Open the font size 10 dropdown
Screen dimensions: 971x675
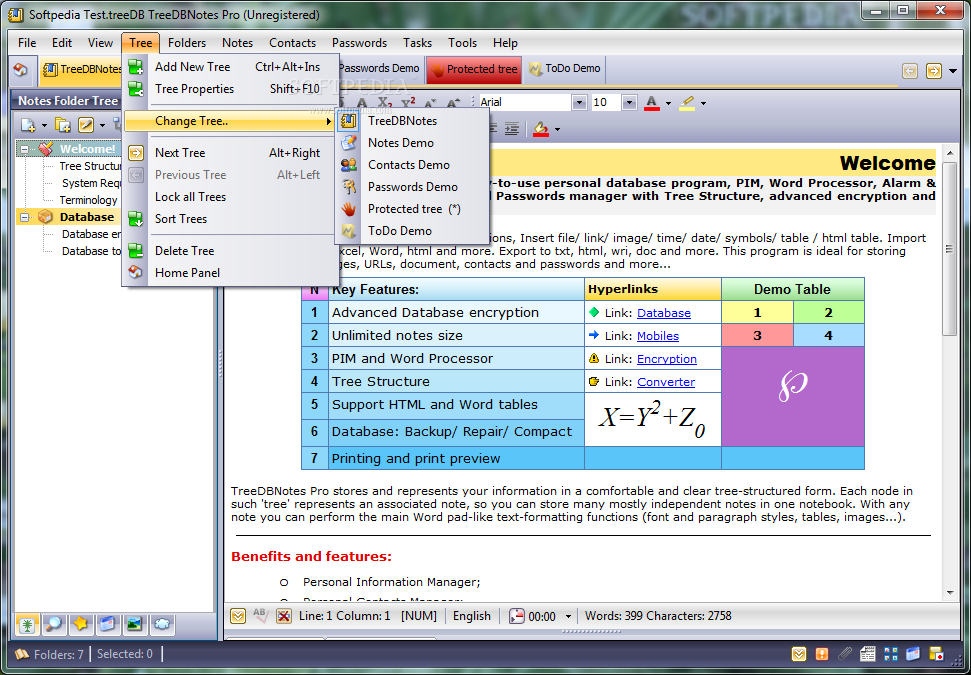point(629,102)
